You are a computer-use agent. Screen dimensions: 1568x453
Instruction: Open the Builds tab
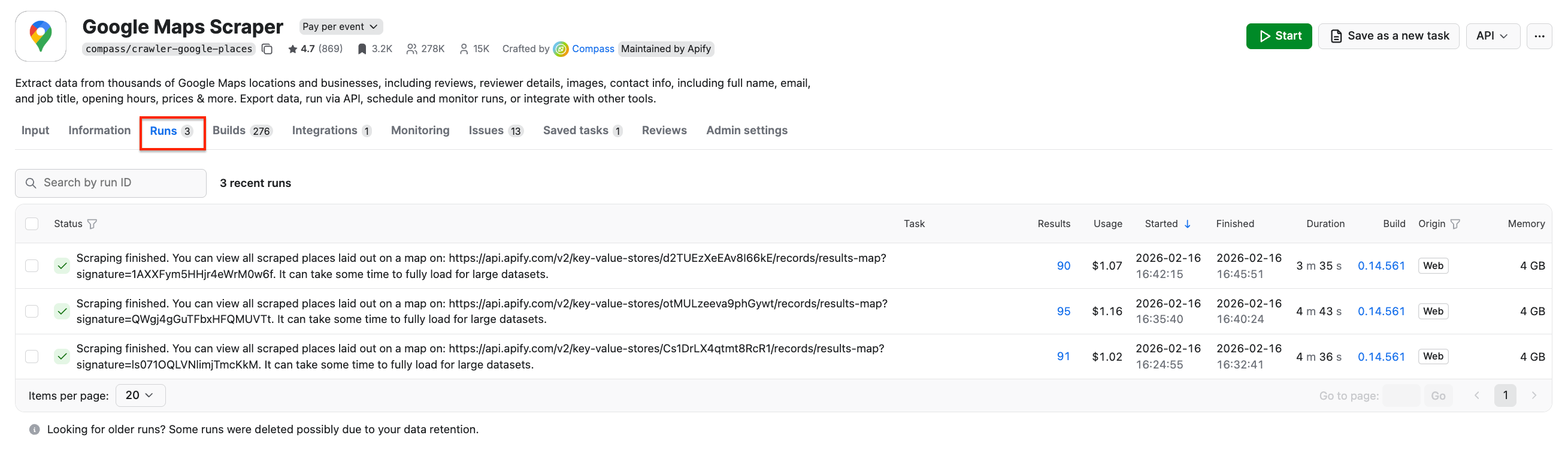(x=242, y=130)
